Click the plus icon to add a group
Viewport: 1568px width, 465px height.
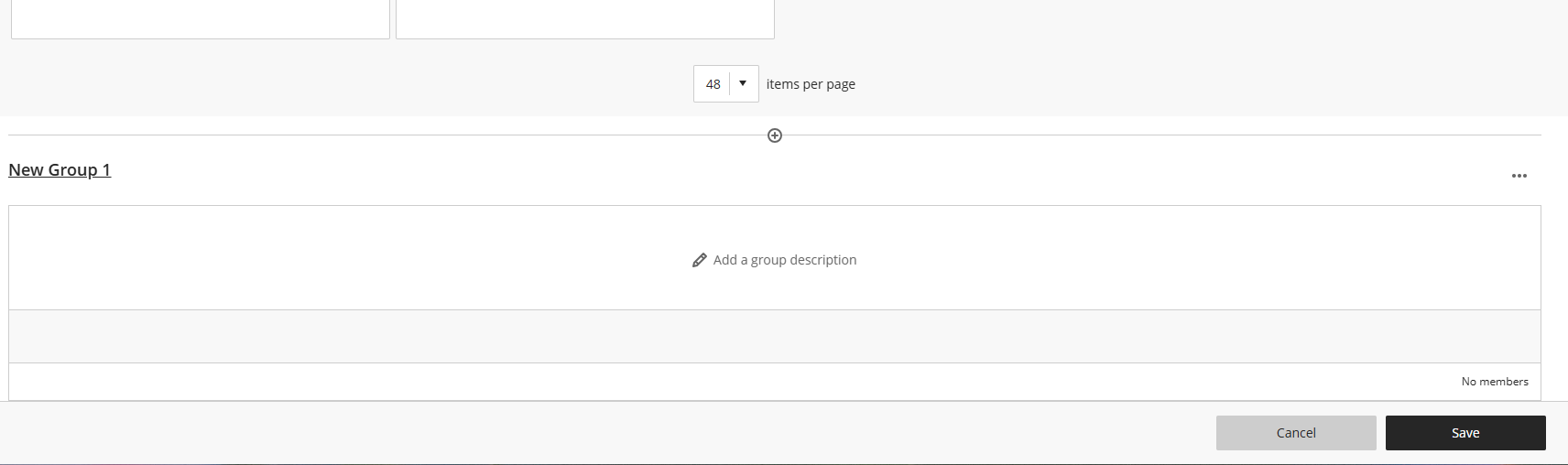775,135
